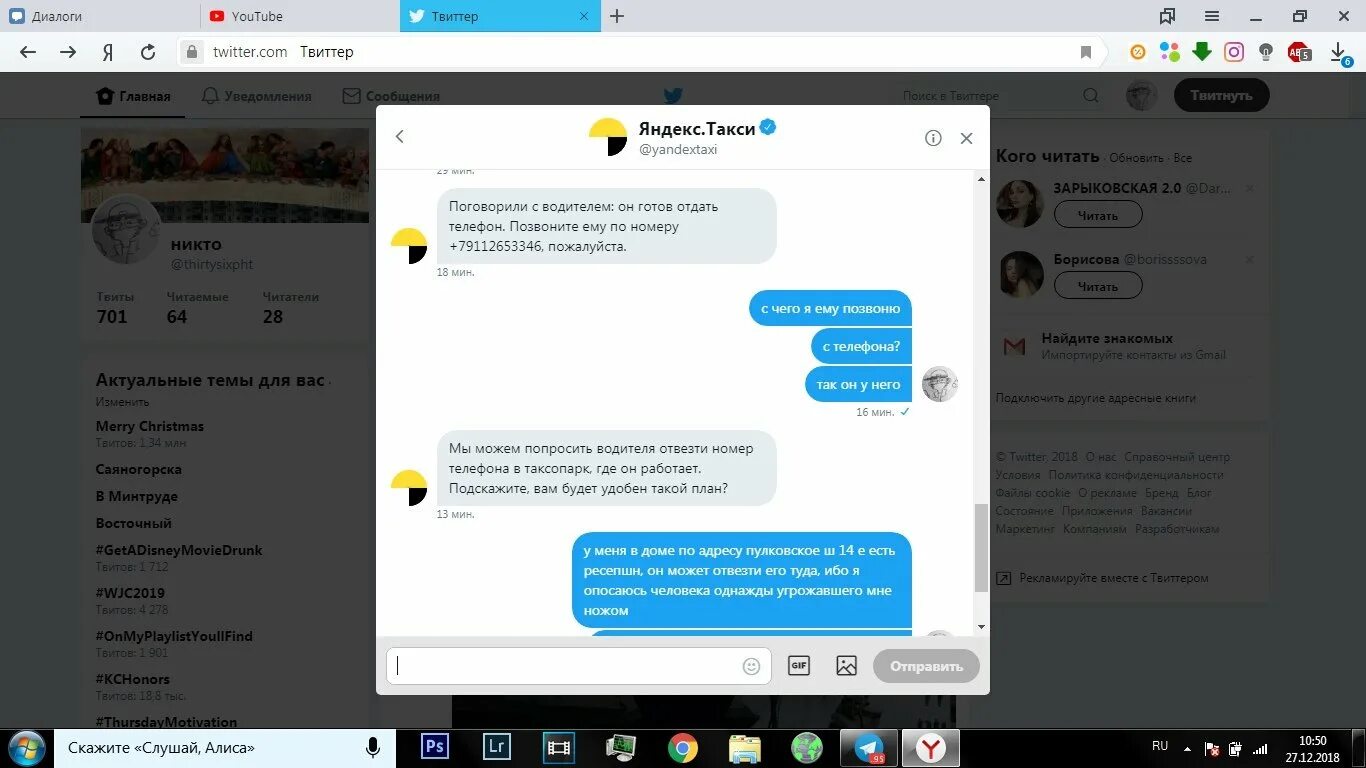Follow Борисова with Читать button
Viewport: 1366px width, 768px height.
click(x=1098, y=286)
